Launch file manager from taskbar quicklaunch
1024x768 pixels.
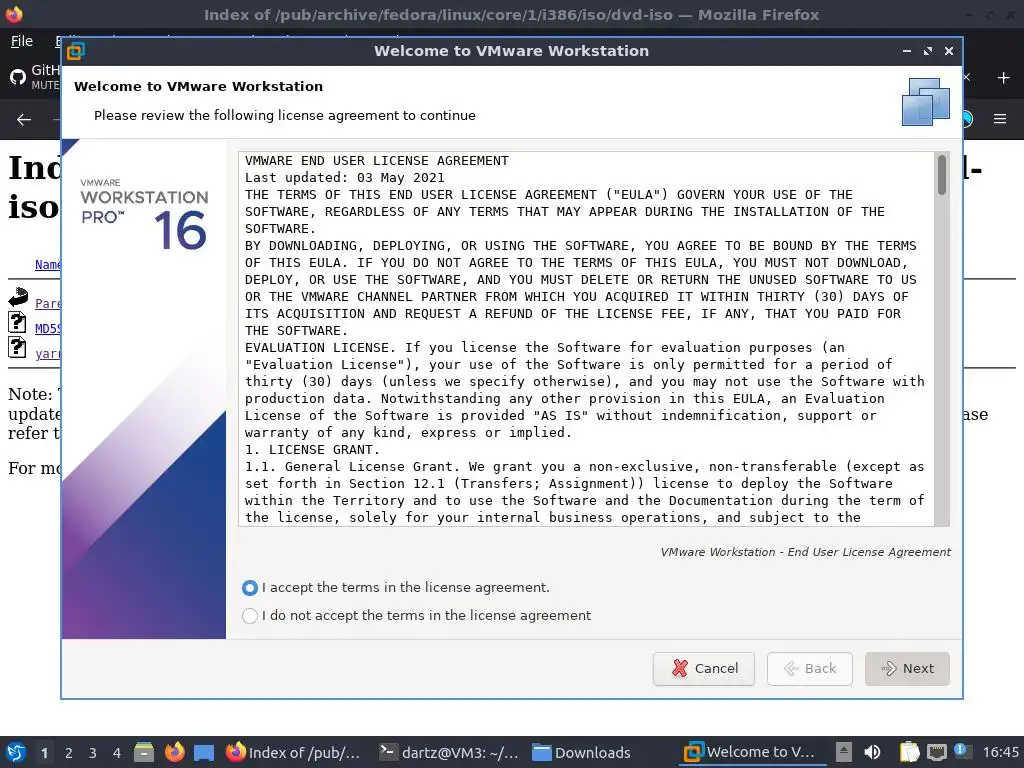click(144, 752)
